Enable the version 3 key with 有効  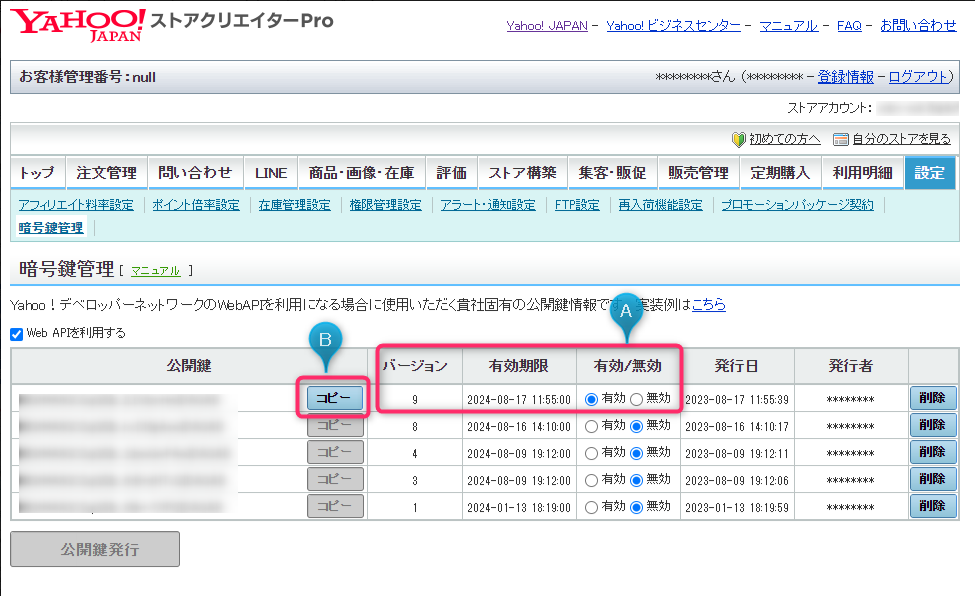point(591,480)
